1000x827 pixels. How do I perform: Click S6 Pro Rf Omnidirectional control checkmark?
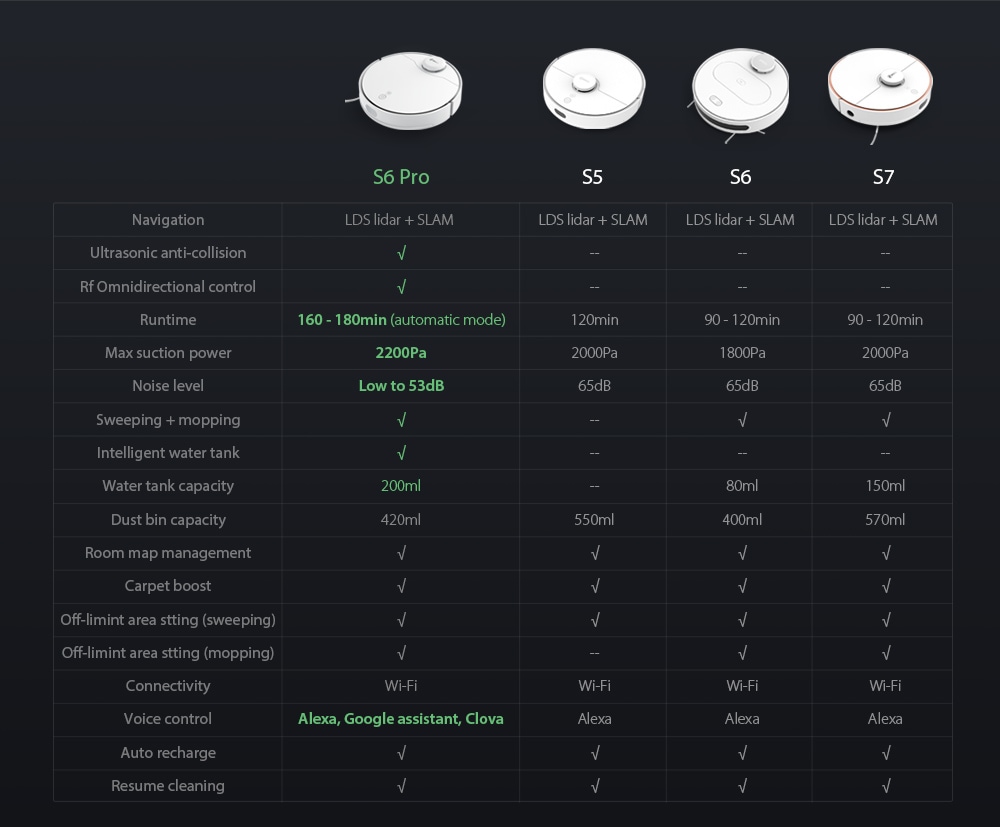click(401, 287)
